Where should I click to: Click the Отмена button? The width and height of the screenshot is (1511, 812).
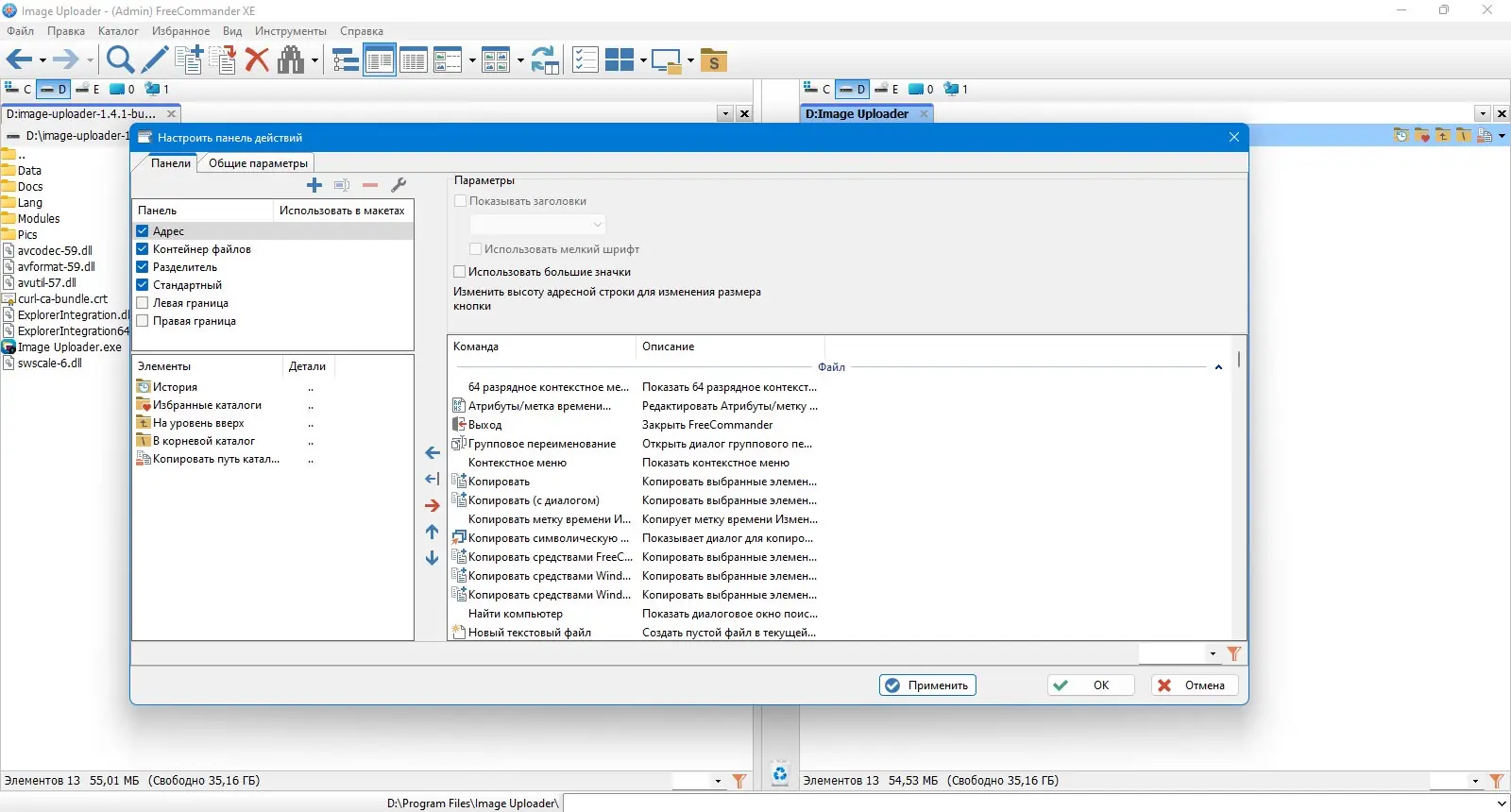(1194, 685)
